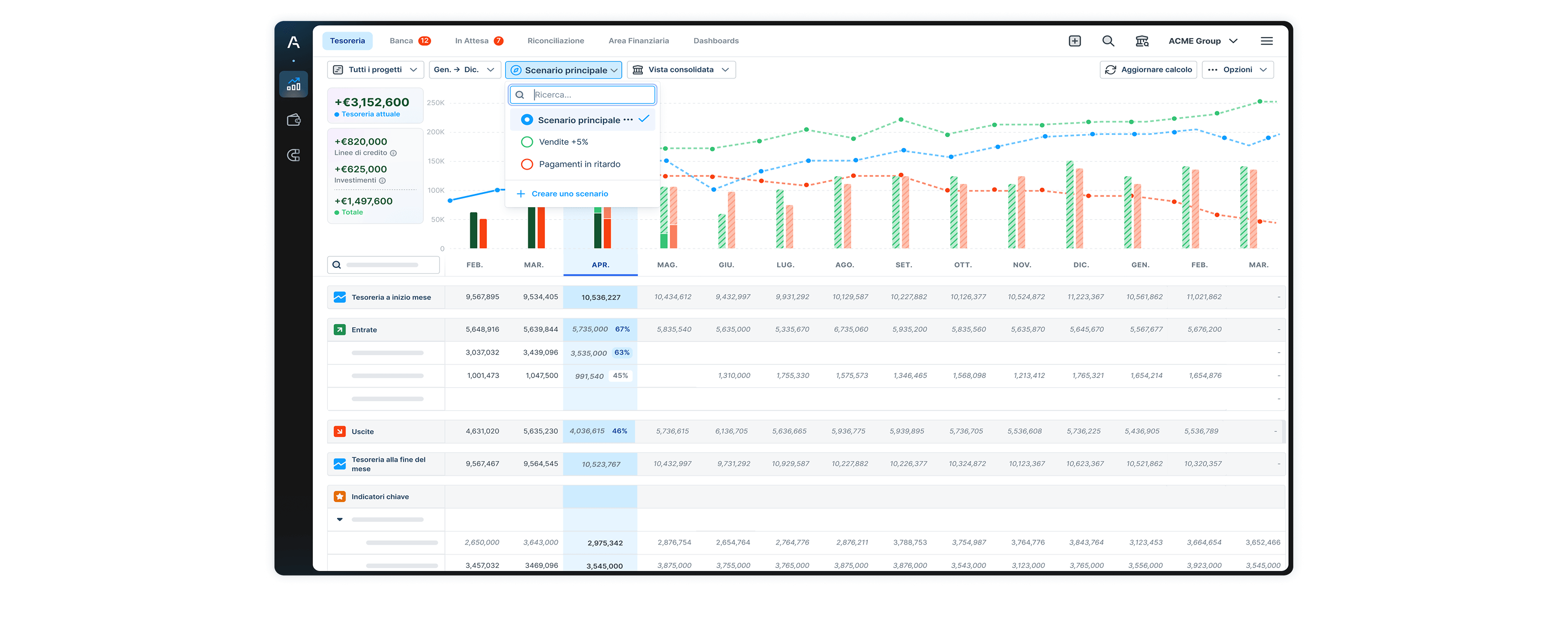The width and height of the screenshot is (1568, 618).
Task: Open the hamburger menu icon
Action: pyautogui.click(x=1266, y=41)
